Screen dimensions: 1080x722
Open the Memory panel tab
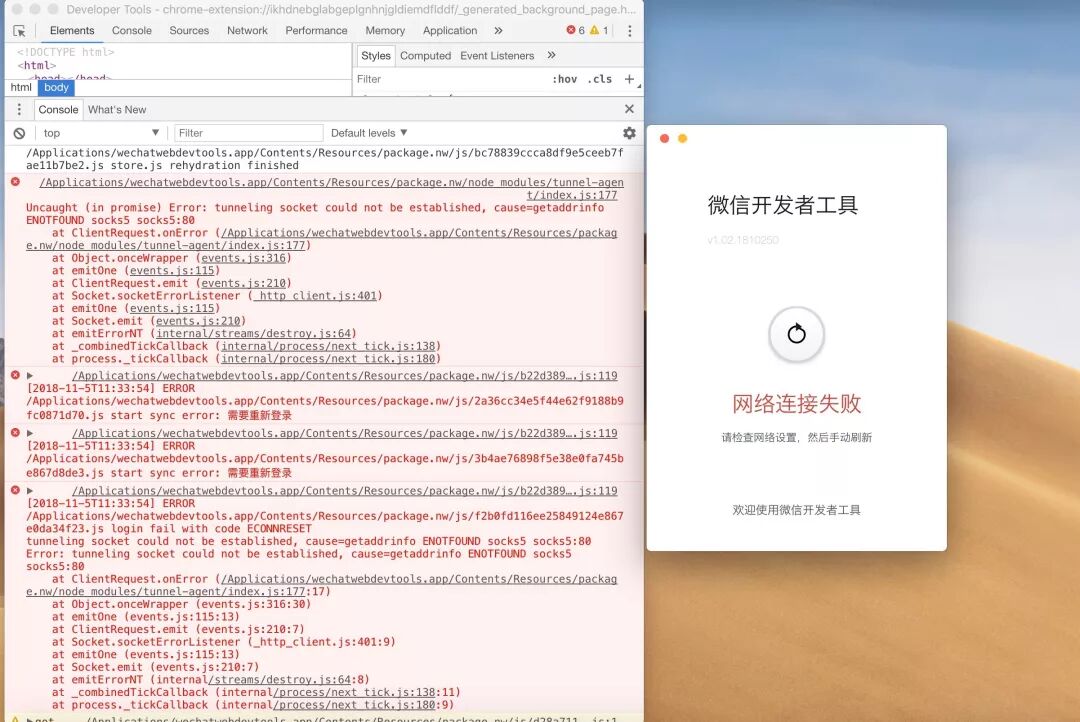385,31
